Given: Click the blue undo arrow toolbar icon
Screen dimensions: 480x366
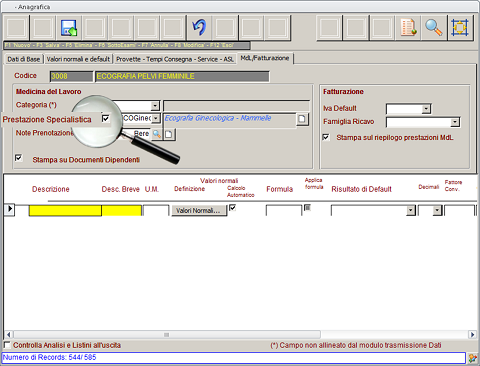Looking at the screenshot, I should pyautogui.click(x=199, y=28).
